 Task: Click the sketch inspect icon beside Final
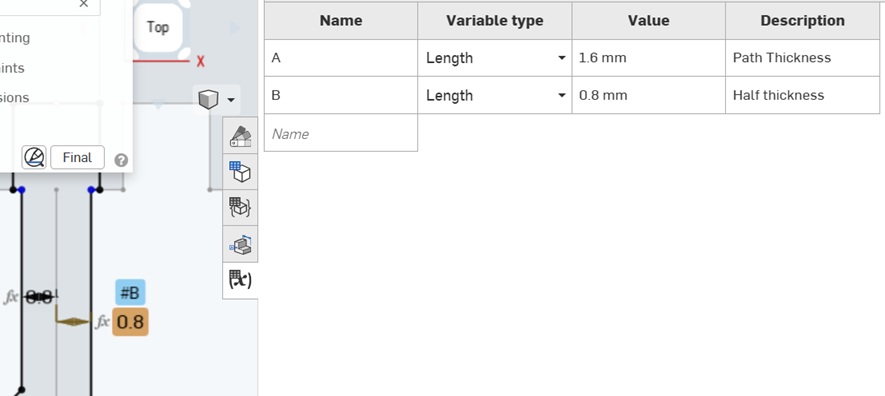(x=34, y=157)
